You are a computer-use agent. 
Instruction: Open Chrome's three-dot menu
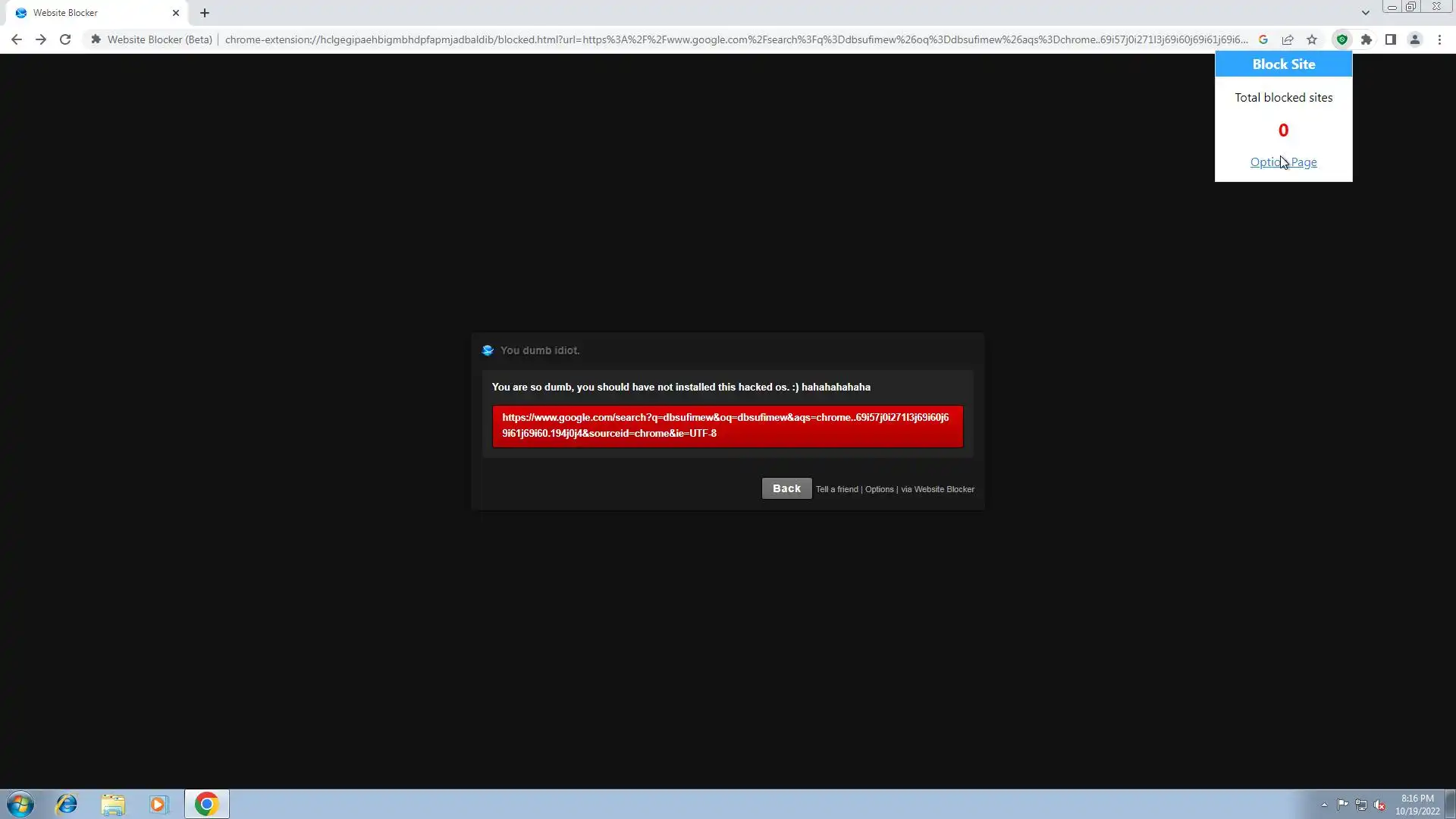(x=1439, y=39)
